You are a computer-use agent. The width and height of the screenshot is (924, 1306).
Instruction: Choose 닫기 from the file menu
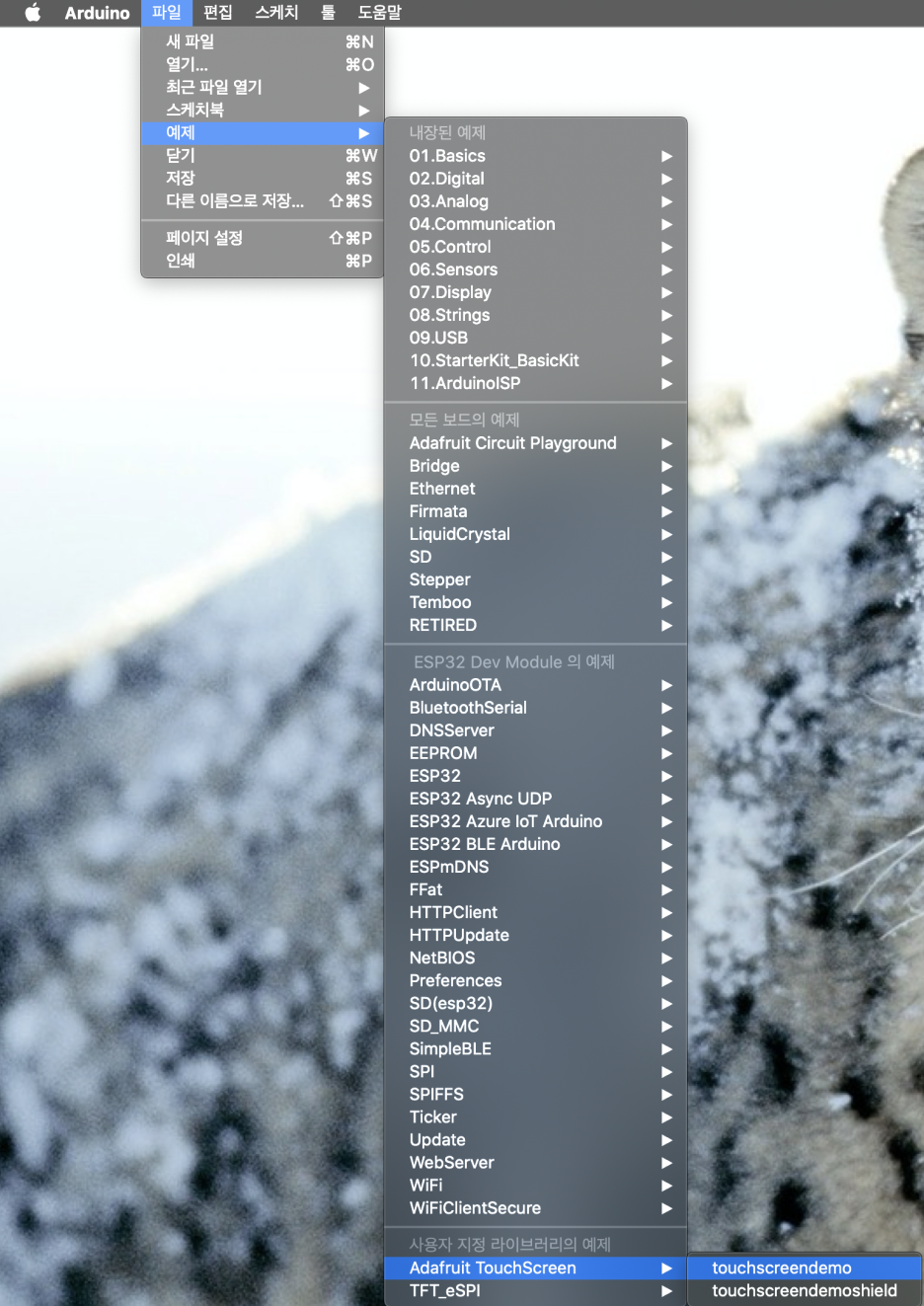pos(263,155)
